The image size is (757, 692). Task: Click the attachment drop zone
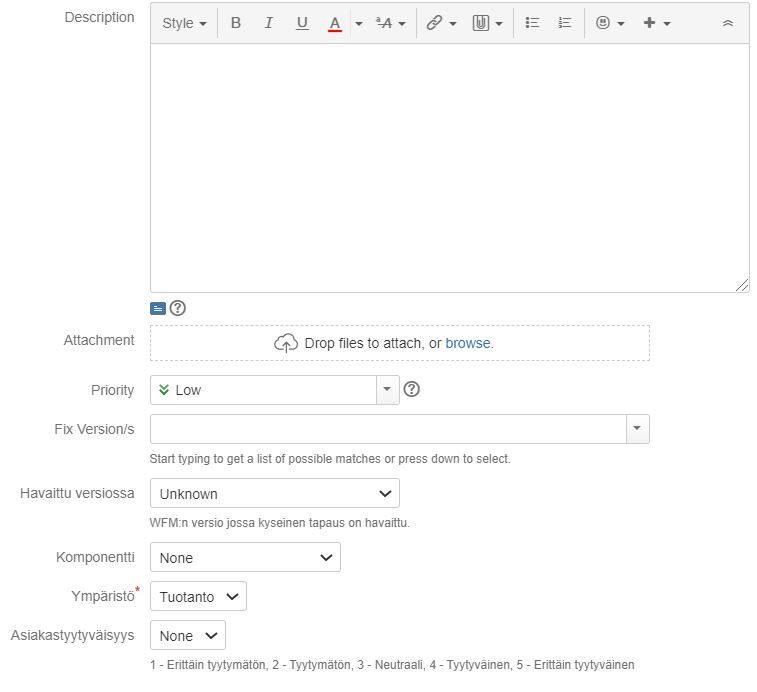tap(400, 343)
